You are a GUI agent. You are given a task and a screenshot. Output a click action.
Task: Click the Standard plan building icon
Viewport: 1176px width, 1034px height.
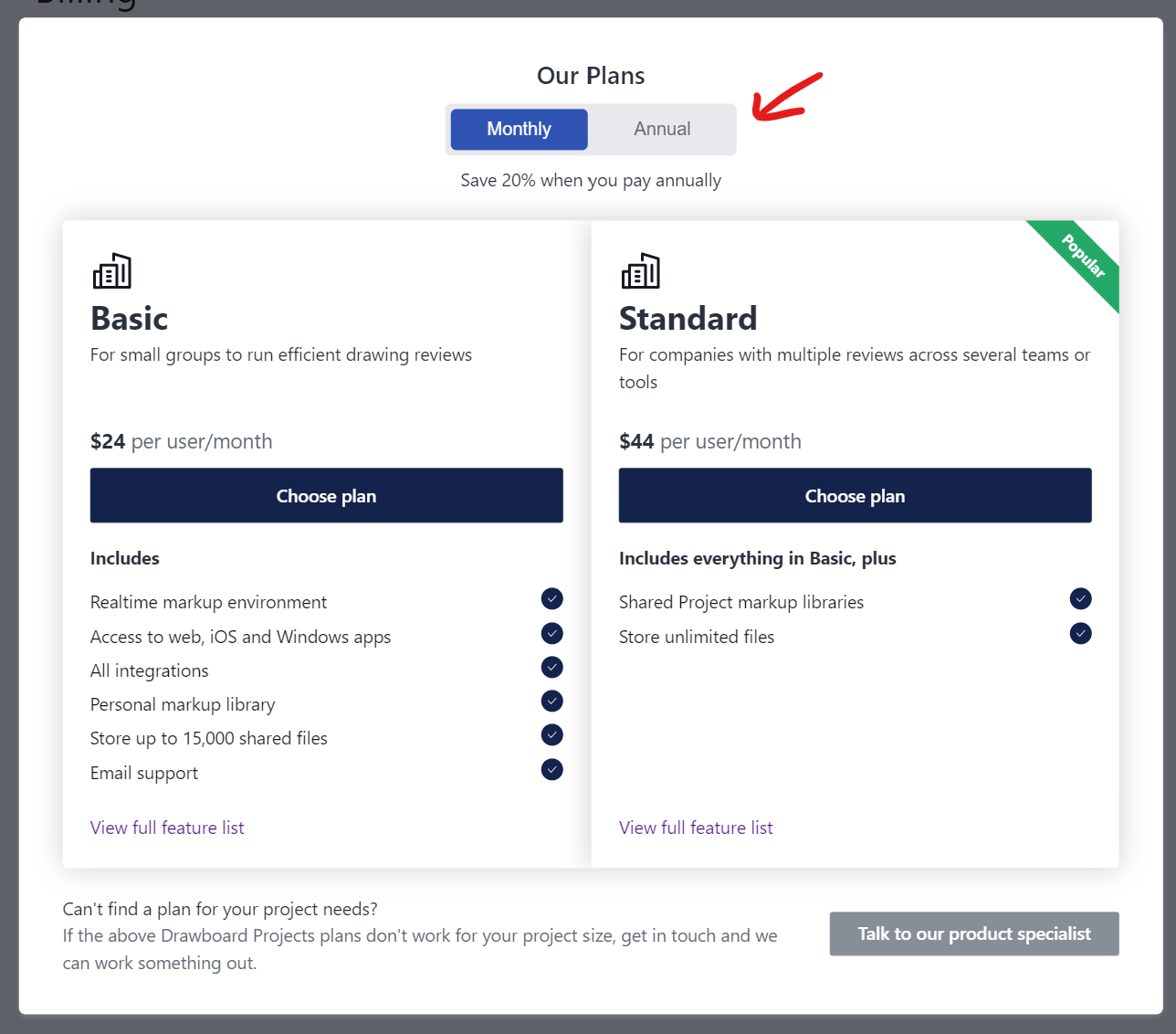(x=641, y=271)
